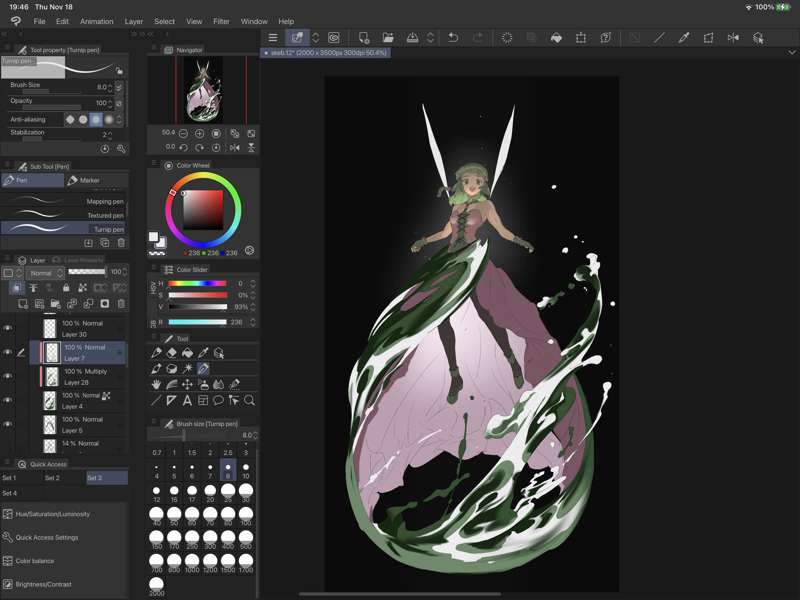Select the Magnifier tool in the Tool palette
Image resolution: width=800 pixels, height=600 pixels.
[249, 401]
